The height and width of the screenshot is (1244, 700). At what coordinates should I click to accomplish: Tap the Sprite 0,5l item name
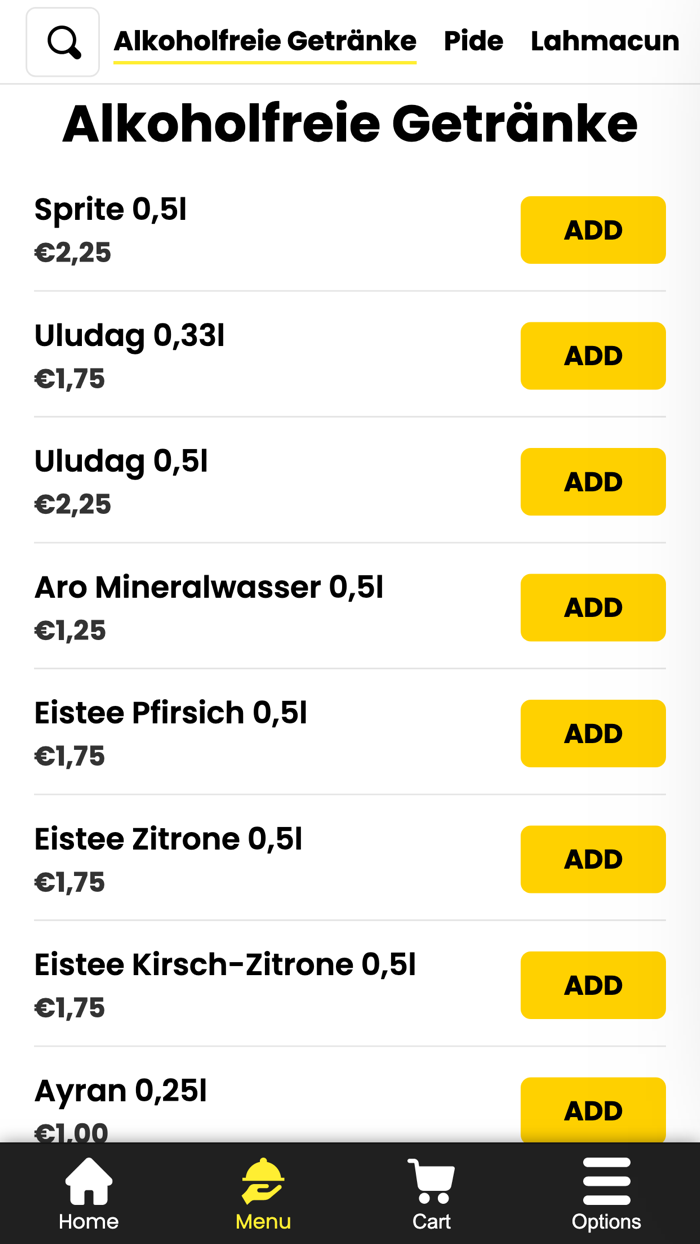point(110,210)
